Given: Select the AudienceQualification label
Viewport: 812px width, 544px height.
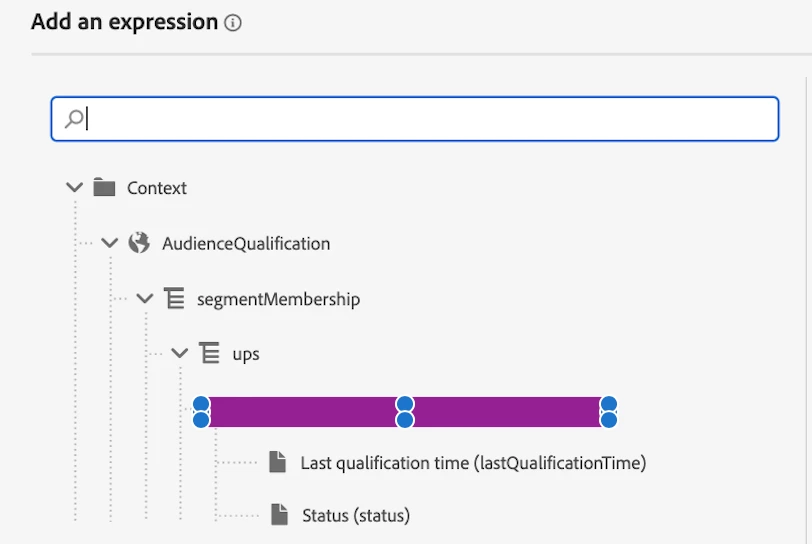Looking at the screenshot, I should point(246,243).
